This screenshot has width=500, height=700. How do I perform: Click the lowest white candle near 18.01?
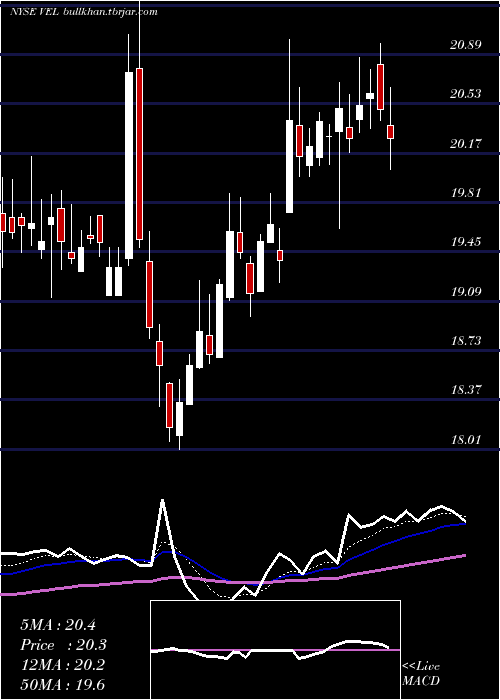tap(179, 419)
